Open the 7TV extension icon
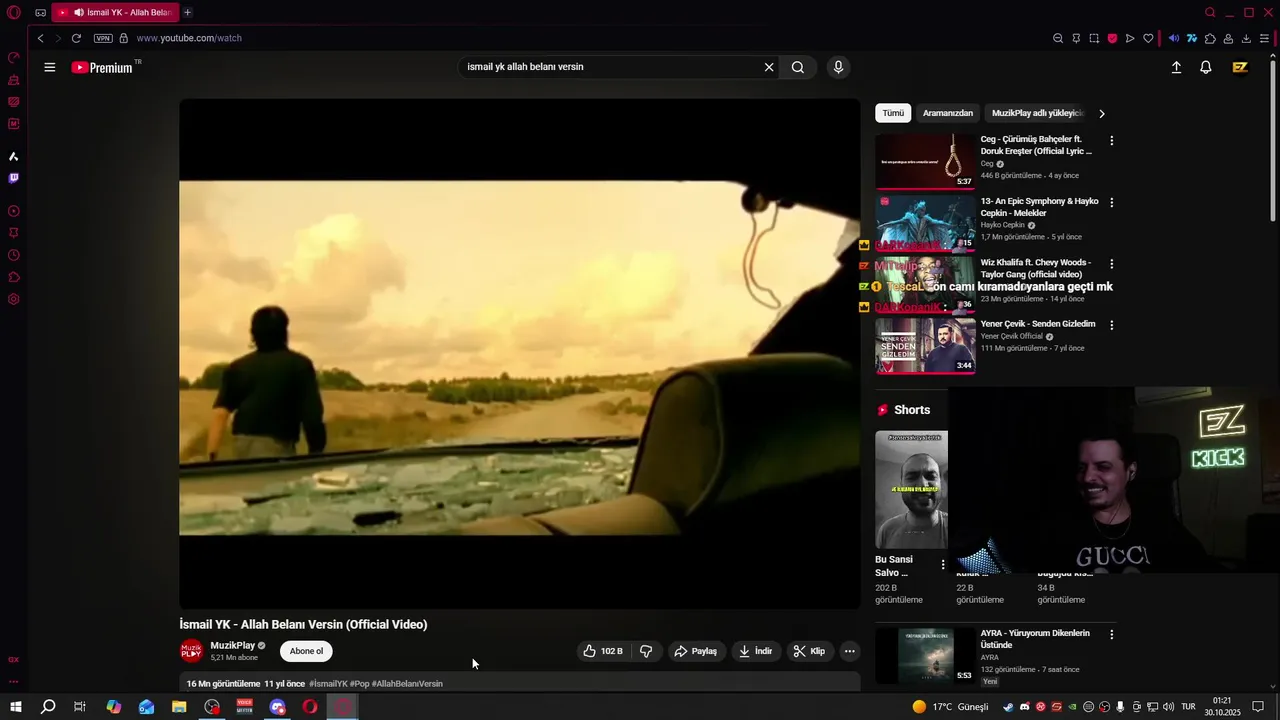 tap(1192, 38)
